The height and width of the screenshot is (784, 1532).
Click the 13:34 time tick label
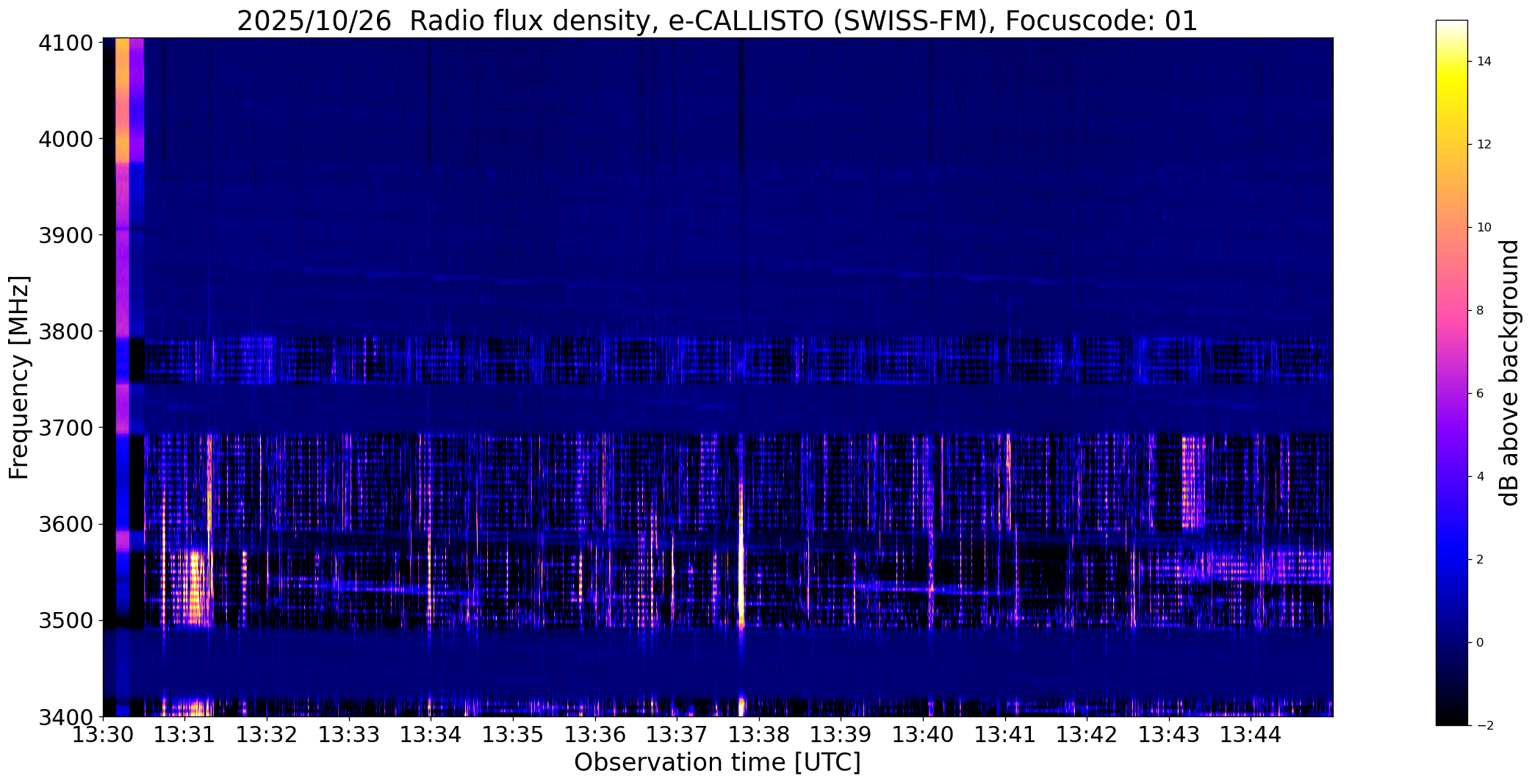click(x=431, y=735)
